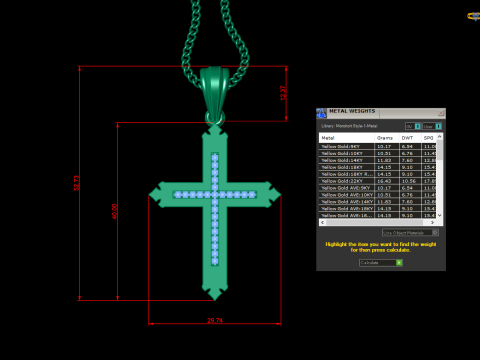Viewport: 480px width, 360px height.
Task: Click the vertical scrollbar thumb in metal list
Action: pyautogui.click(x=440, y=150)
